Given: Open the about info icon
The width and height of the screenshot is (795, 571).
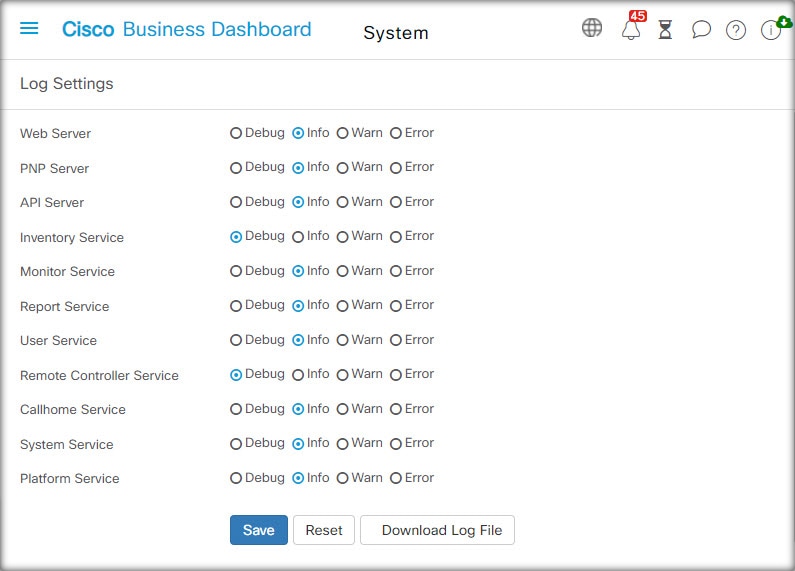Looking at the screenshot, I should (771, 30).
